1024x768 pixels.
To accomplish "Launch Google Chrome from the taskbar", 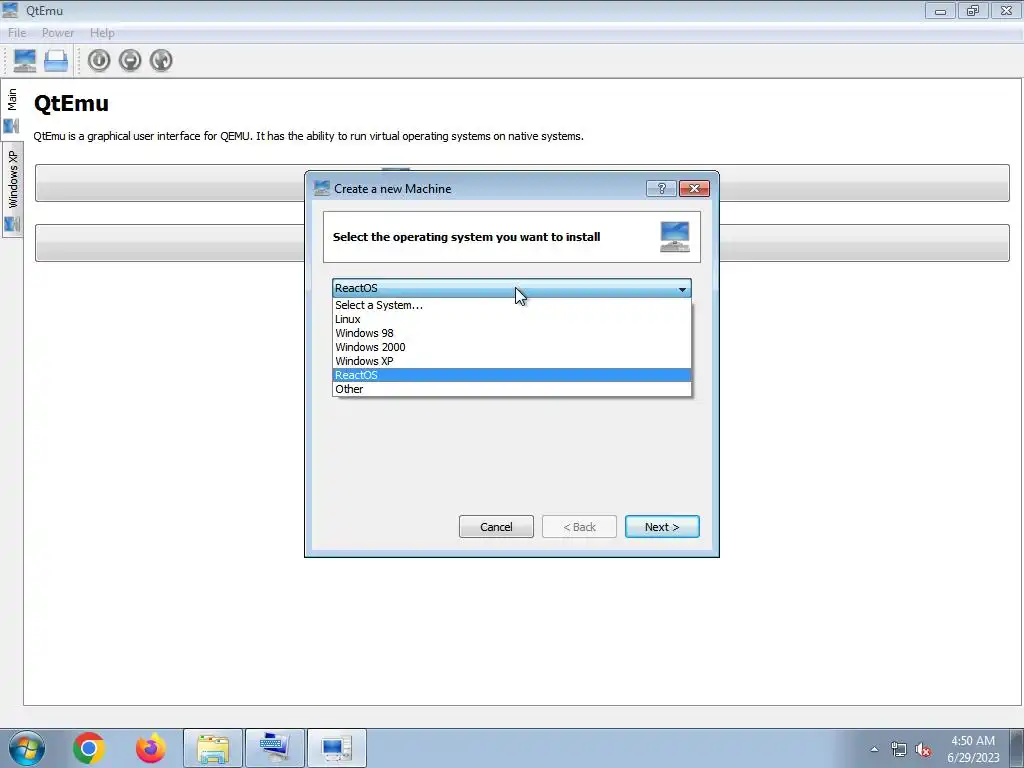I will pos(89,748).
